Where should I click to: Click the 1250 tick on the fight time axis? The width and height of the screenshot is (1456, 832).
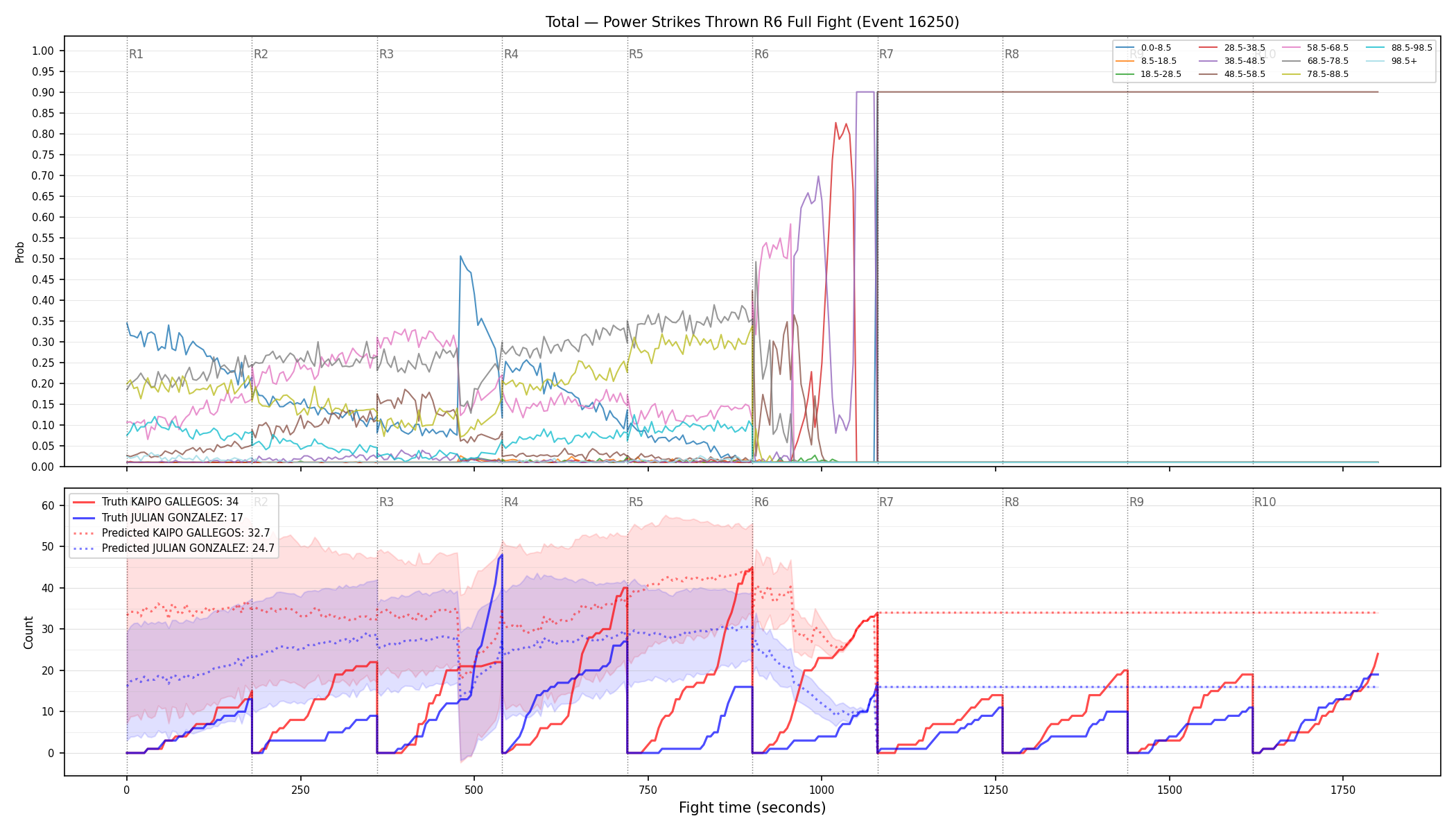[x=996, y=790]
